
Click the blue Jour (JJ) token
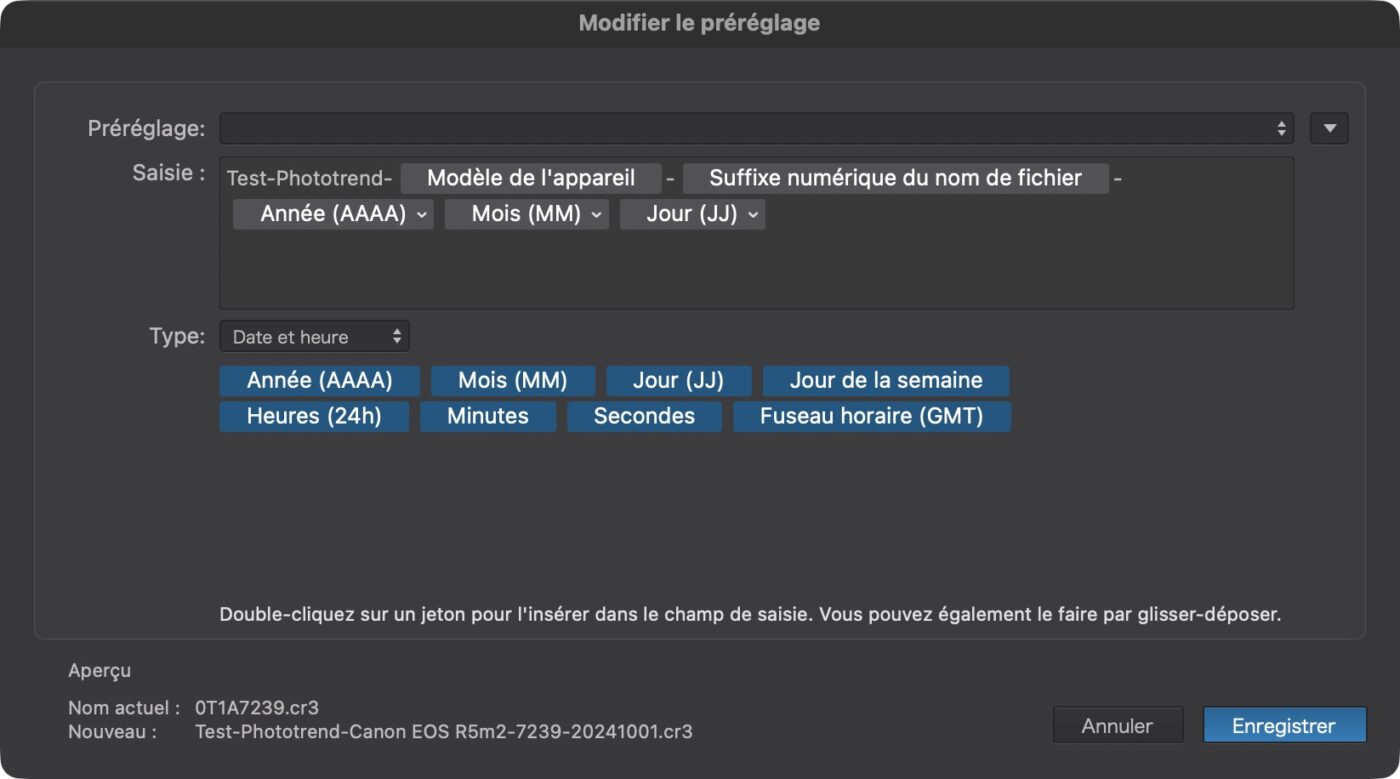coord(678,381)
